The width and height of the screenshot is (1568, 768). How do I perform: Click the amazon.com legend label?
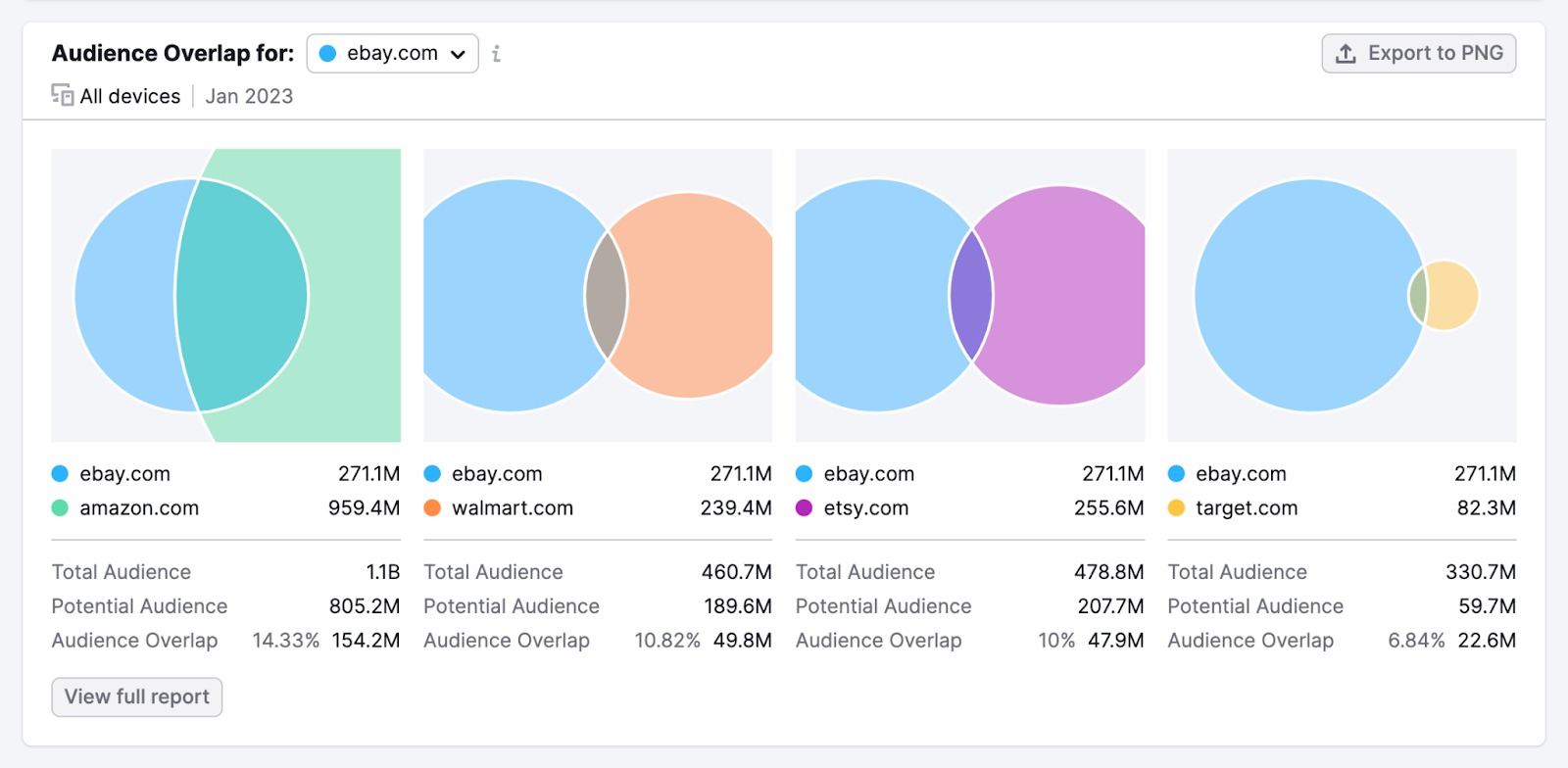(139, 508)
